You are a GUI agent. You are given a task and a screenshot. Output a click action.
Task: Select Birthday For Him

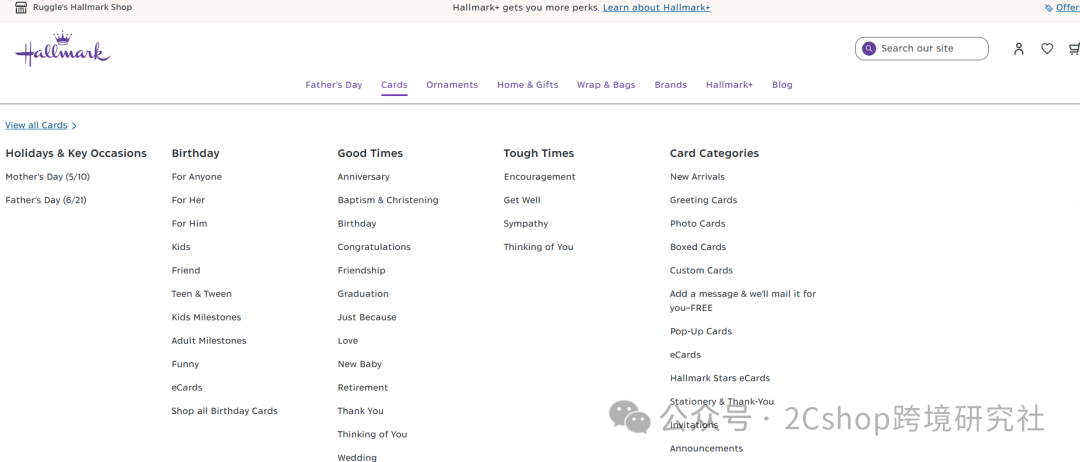[189, 224]
